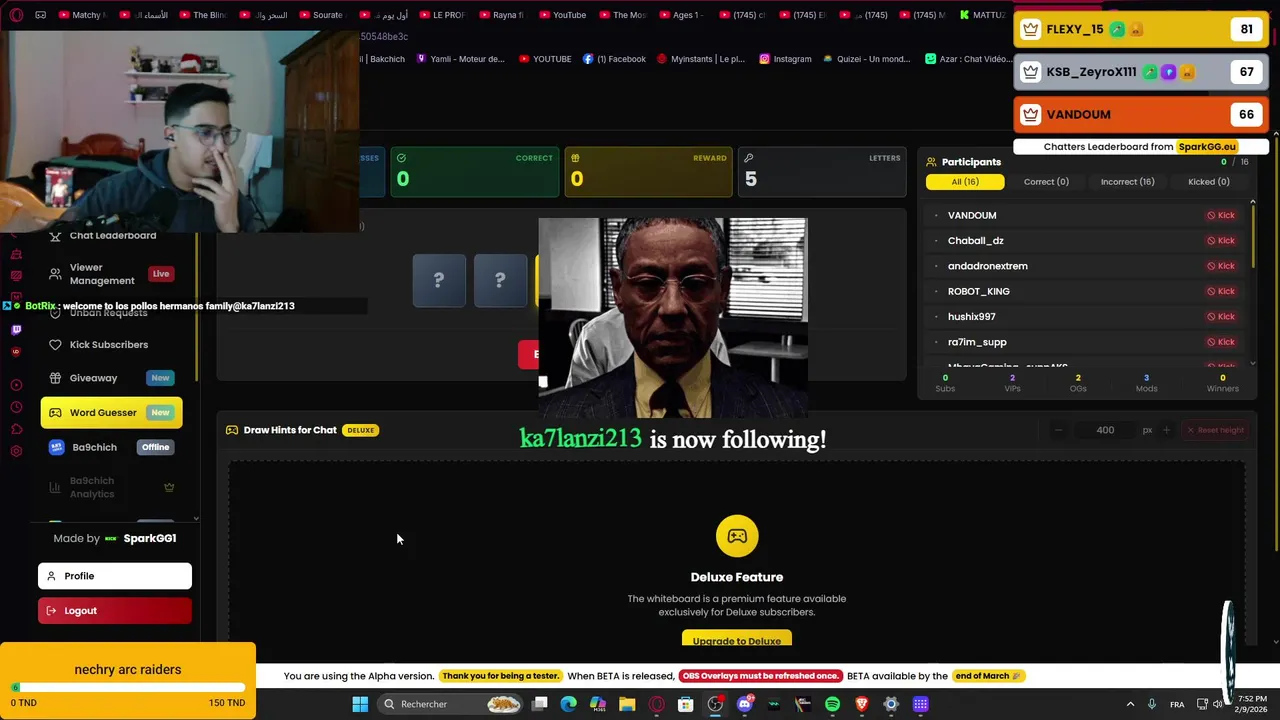
Task: Click the Participants panel icon
Action: tap(931, 162)
